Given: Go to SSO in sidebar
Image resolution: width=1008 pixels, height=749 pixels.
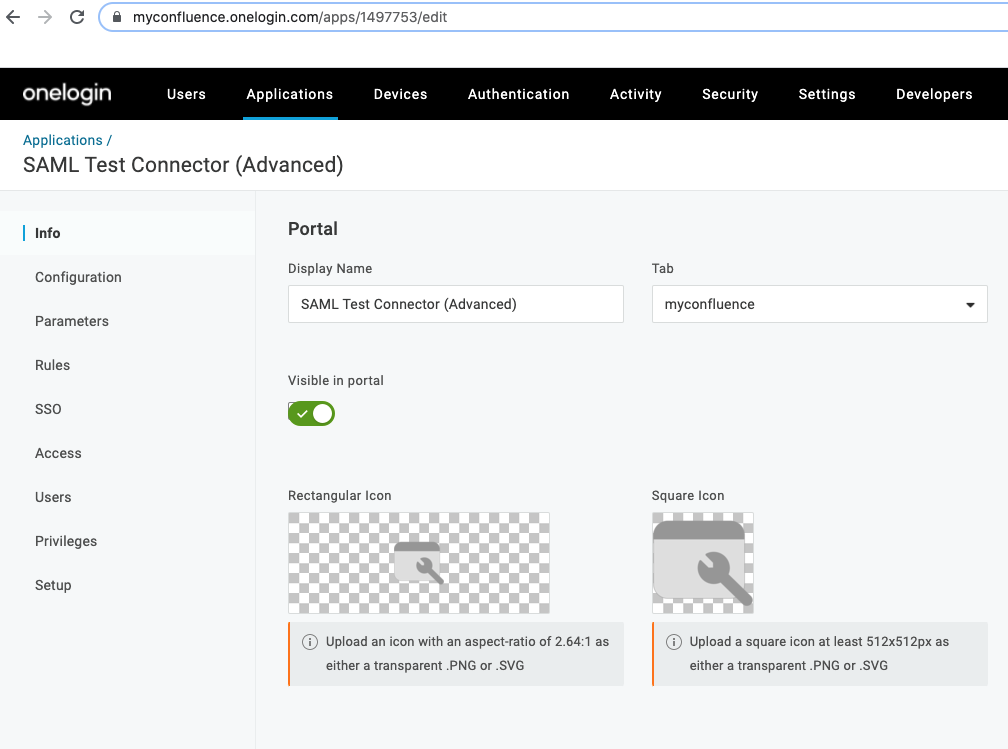Looking at the screenshot, I should click(48, 409).
